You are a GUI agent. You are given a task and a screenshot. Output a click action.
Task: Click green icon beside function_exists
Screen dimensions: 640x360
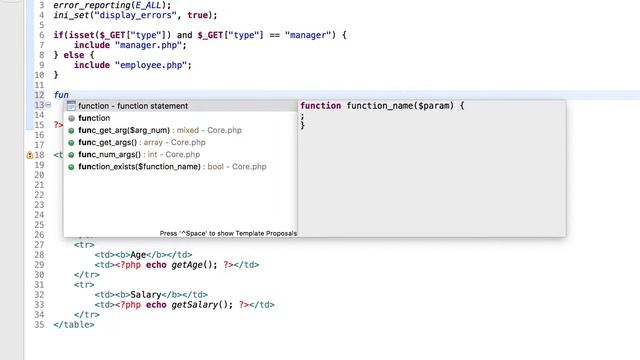point(71,167)
